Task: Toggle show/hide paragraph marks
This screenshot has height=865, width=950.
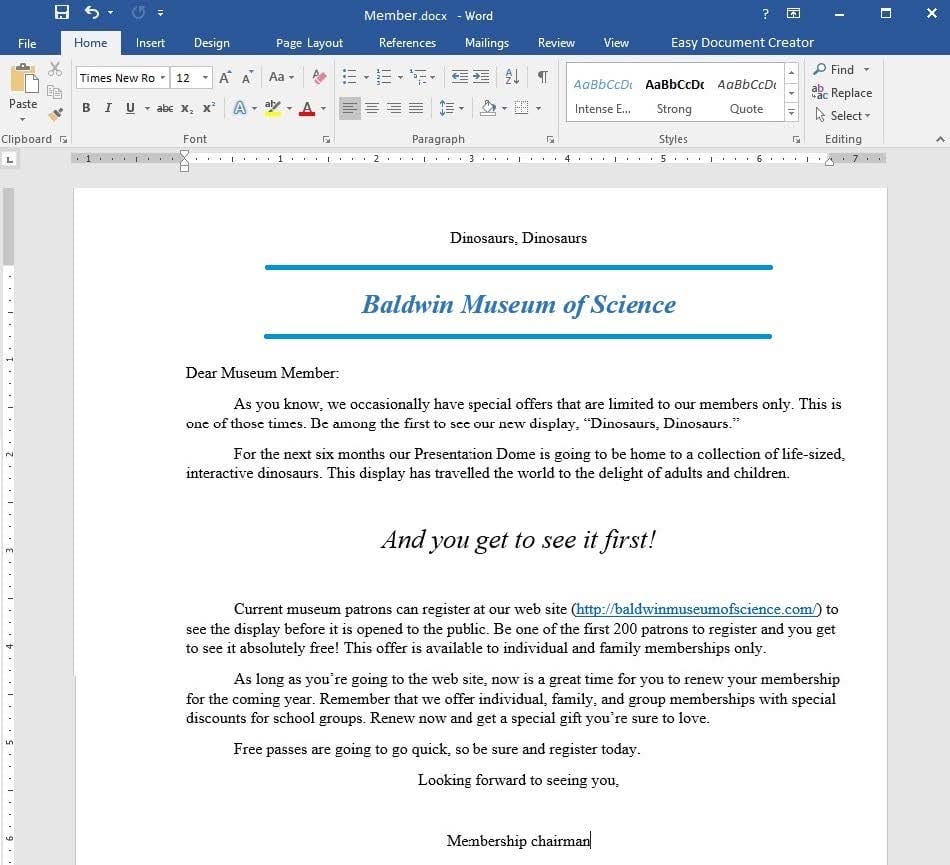Action: 542,77
